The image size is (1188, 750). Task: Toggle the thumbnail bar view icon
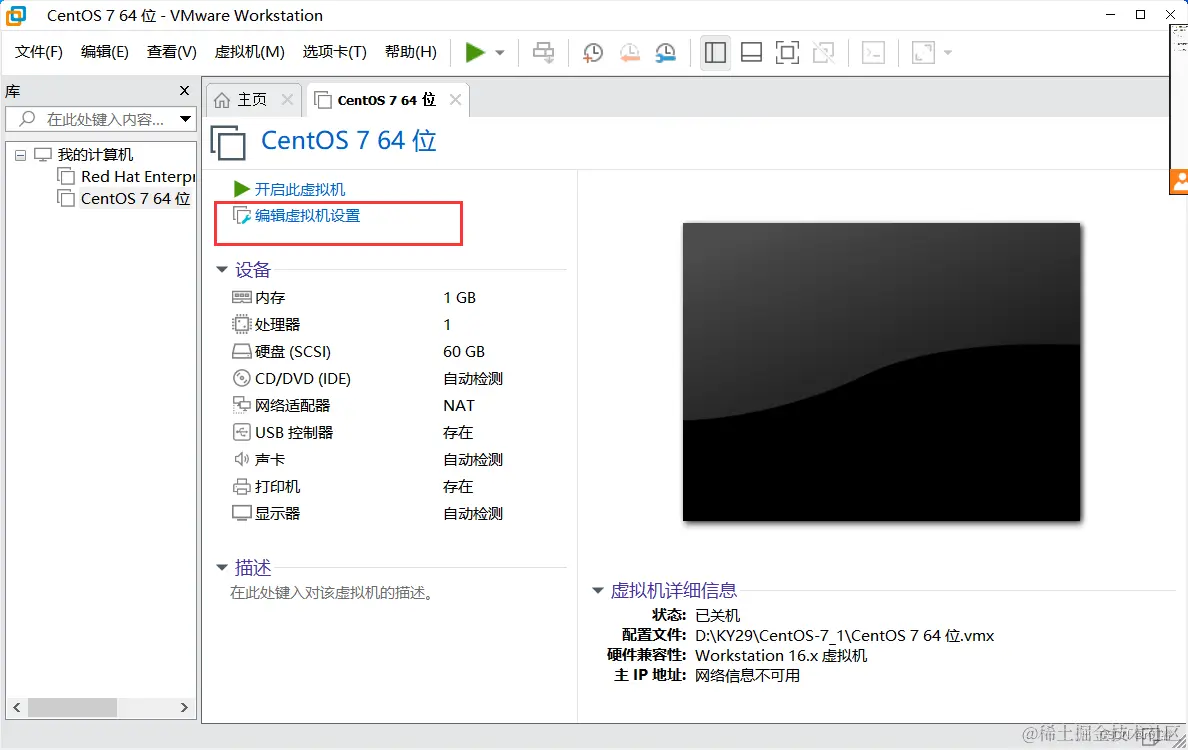click(x=752, y=52)
